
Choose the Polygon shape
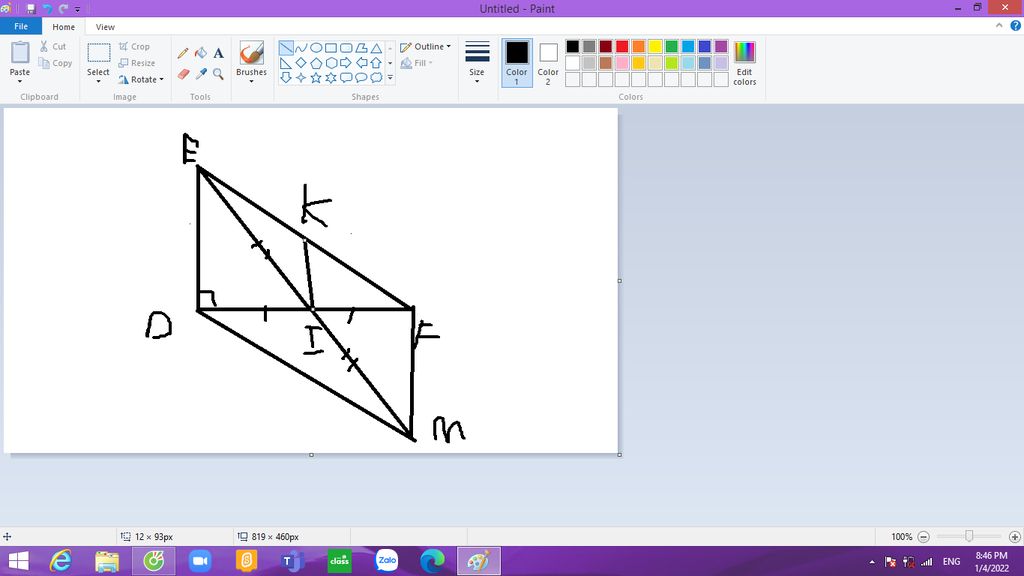(x=361, y=48)
